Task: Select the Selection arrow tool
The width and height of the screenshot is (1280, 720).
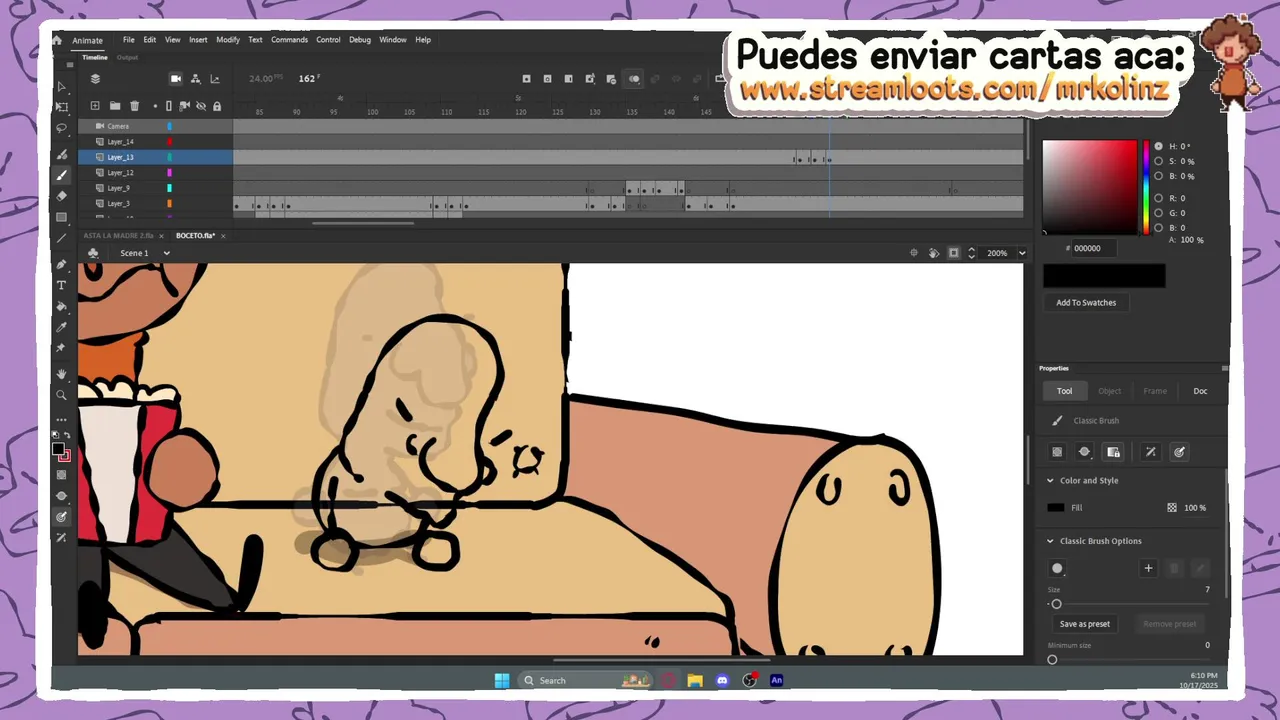Action: (x=61, y=87)
